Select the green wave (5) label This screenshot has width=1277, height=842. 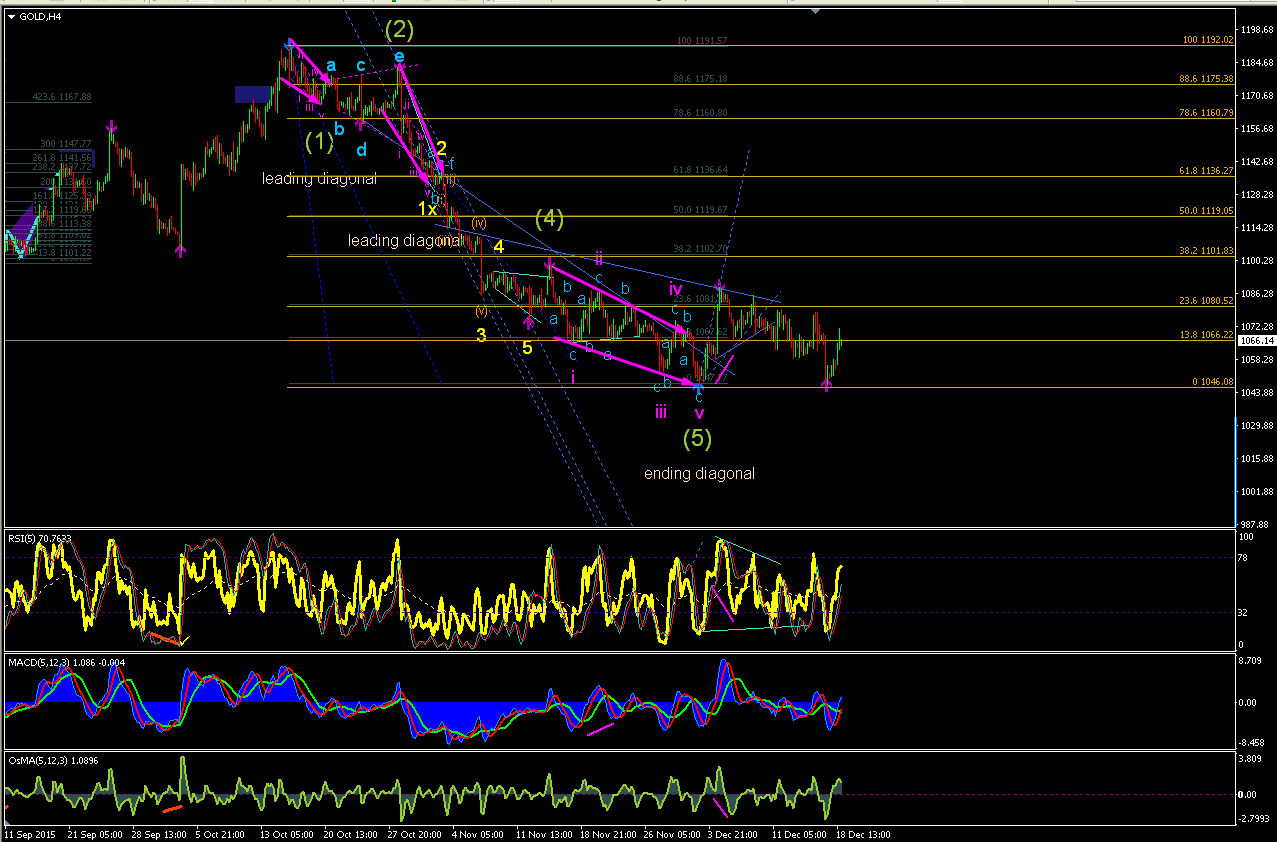(697, 437)
